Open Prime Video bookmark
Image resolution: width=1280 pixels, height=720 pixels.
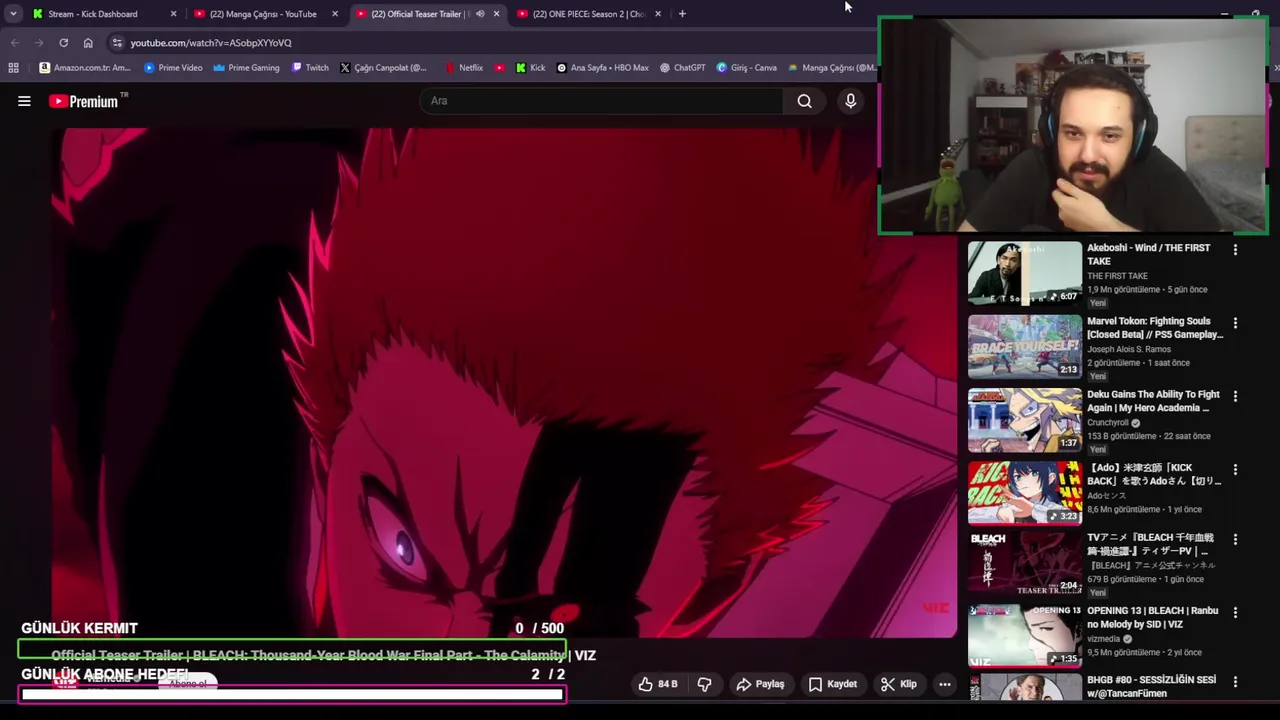click(x=173, y=68)
